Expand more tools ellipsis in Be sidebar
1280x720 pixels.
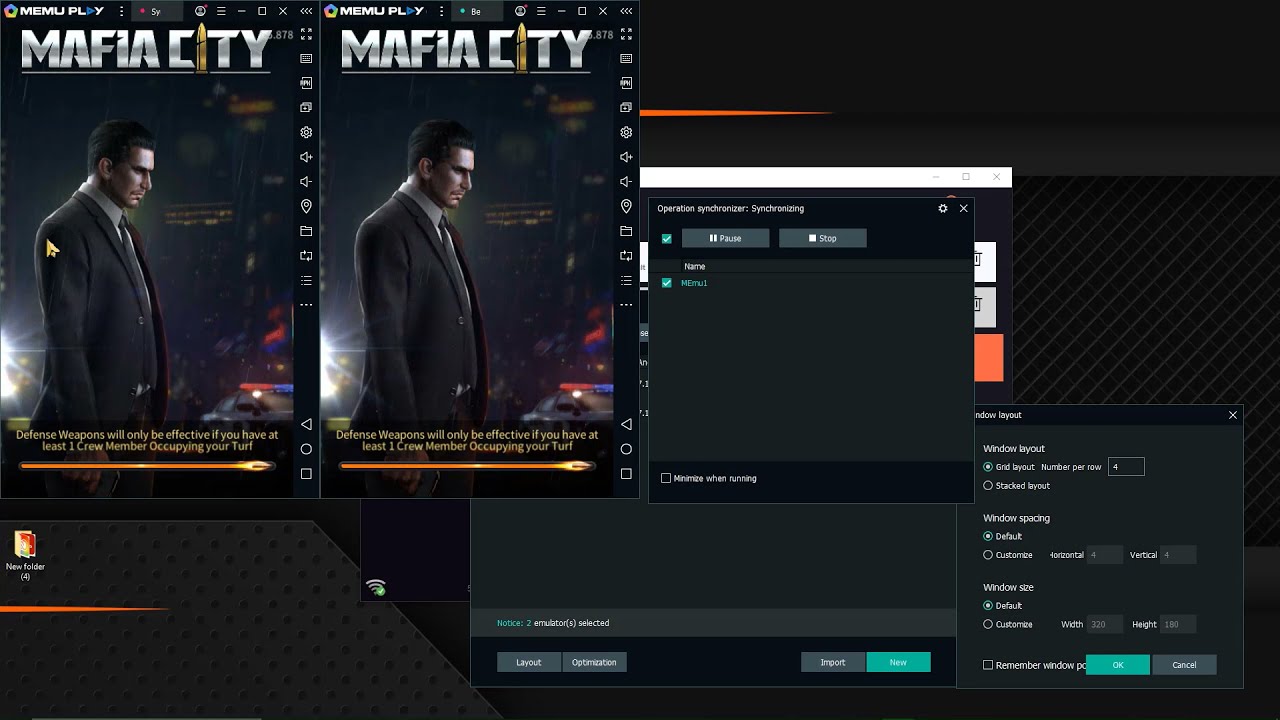[626, 305]
